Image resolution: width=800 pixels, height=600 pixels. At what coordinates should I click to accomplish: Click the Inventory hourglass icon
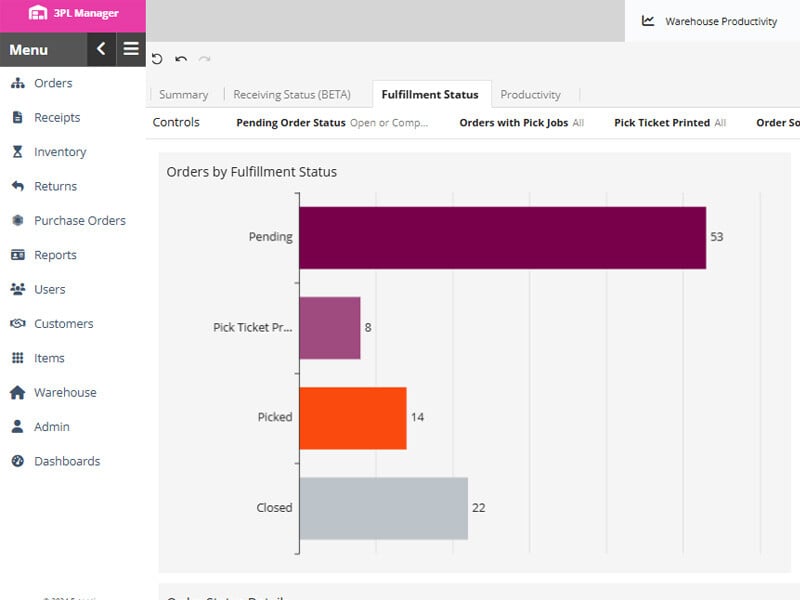point(18,152)
